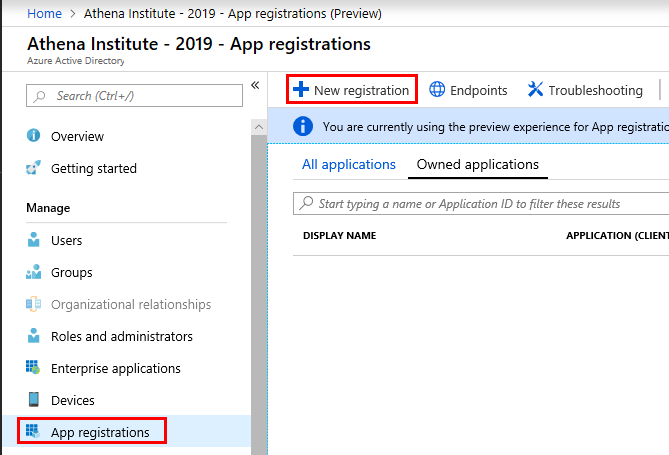The height and width of the screenshot is (455, 669).
Task: Click the Search (Ctrl+/) sidebar field
Action: click(x=134, y=95)
